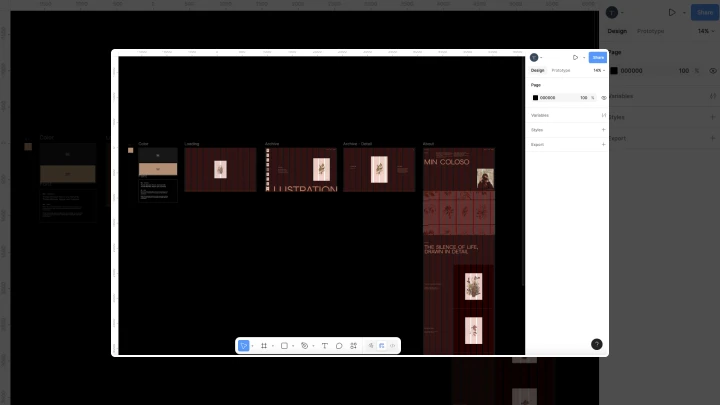This screenshot has width=720, height=405.
Task: Add a style with the Styles plus in the front panel
Action: tap(603, 130)
